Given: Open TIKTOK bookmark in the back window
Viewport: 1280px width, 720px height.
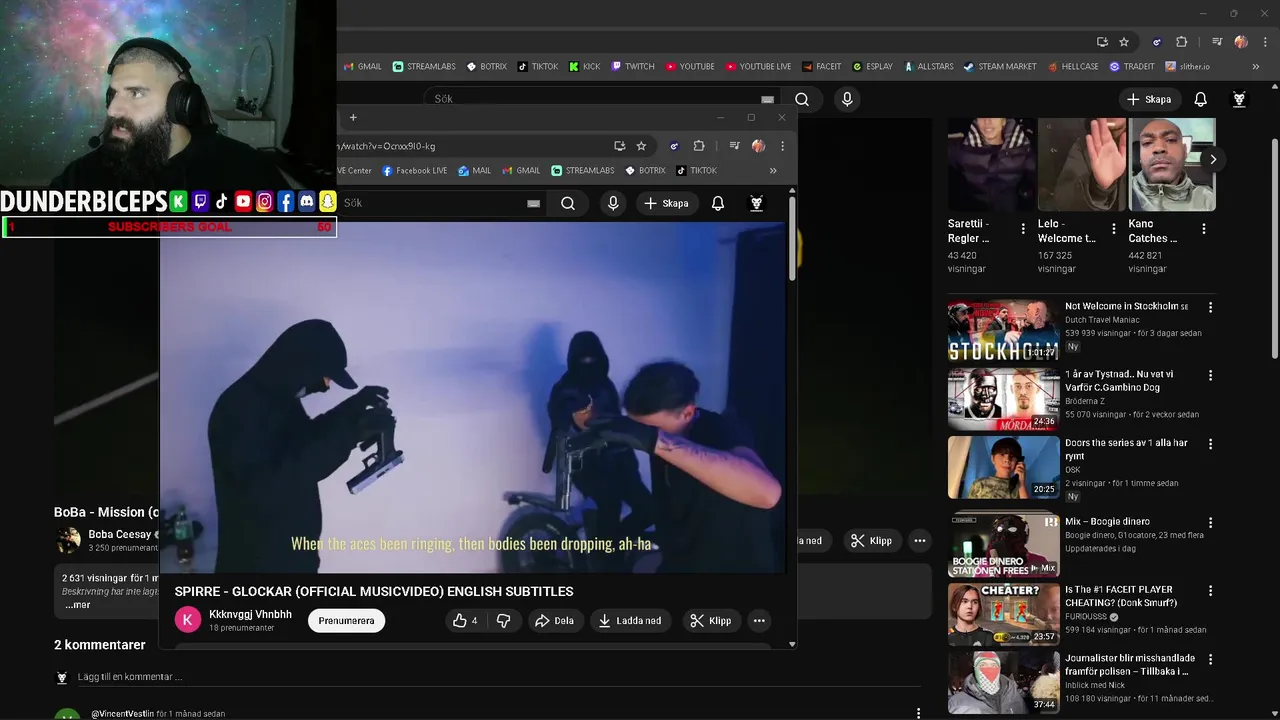Looking at the screenshot, I should pyautogui.click(x=538, y=67).
